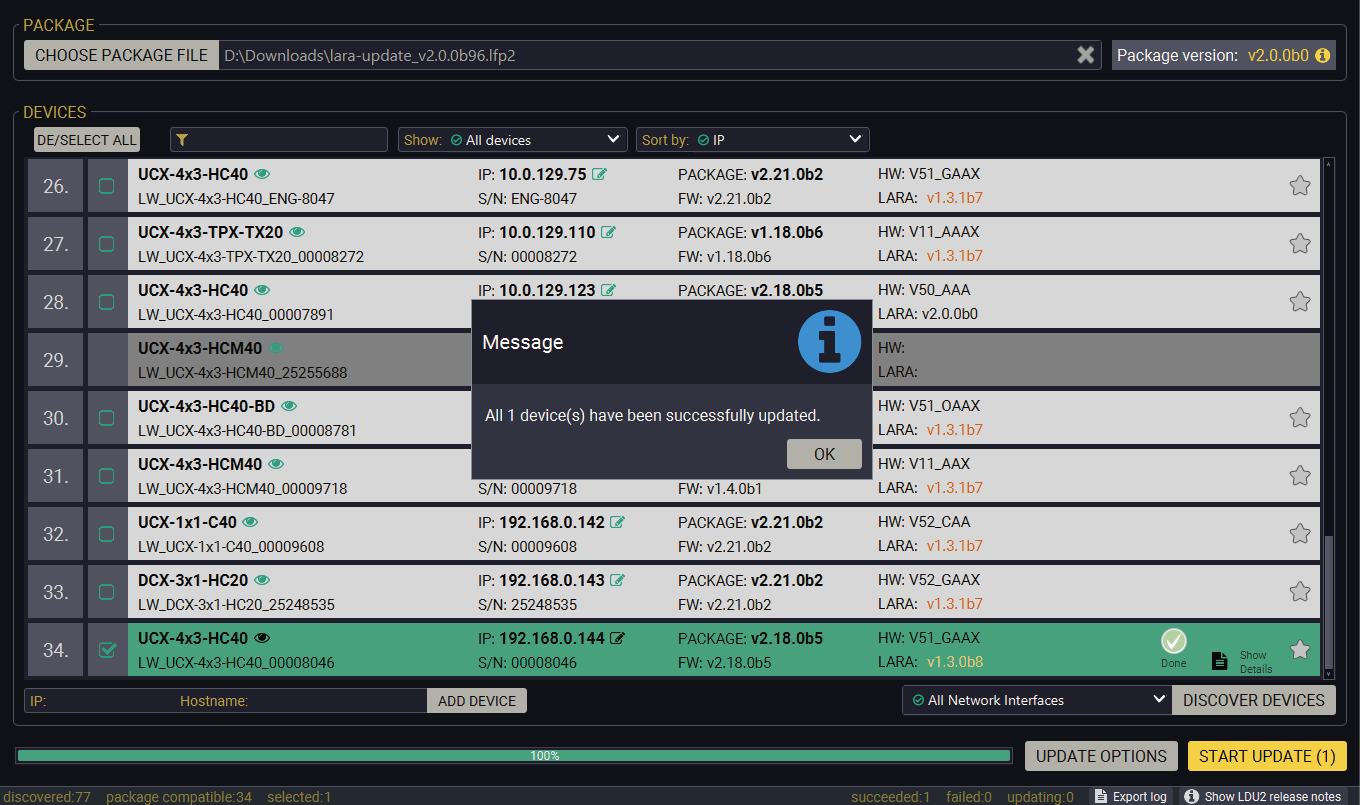Image resolution: width=1360 pixels, height=805 pixels.
Task: Click the Message dialog info icon
Action: [x=829, y=342]
